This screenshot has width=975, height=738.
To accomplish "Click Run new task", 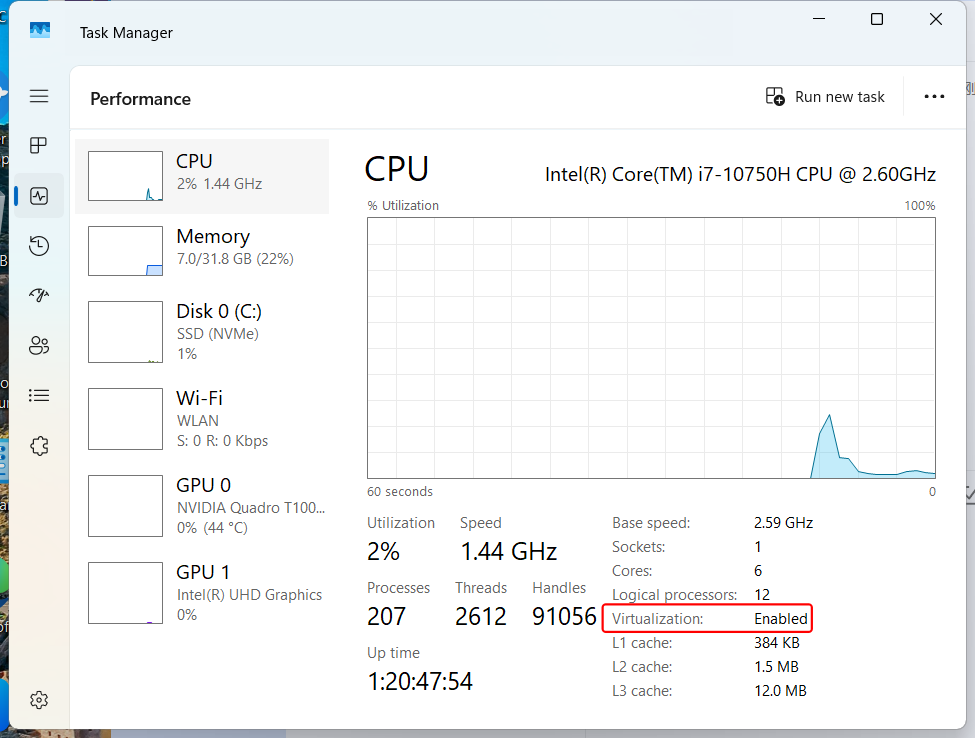I will pos(824,96).
